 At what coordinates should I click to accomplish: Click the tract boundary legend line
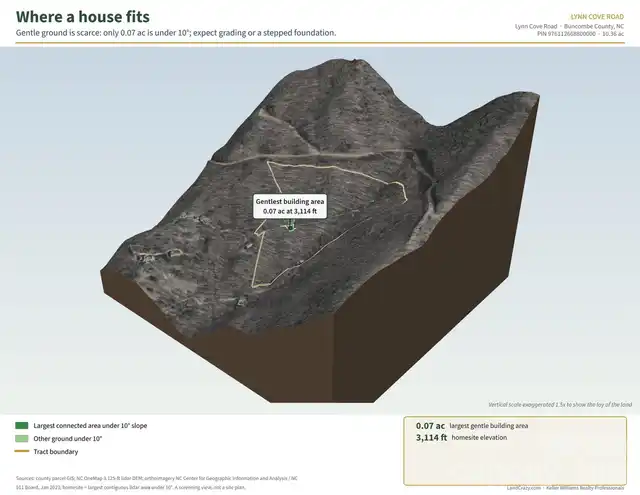[22, 451]
